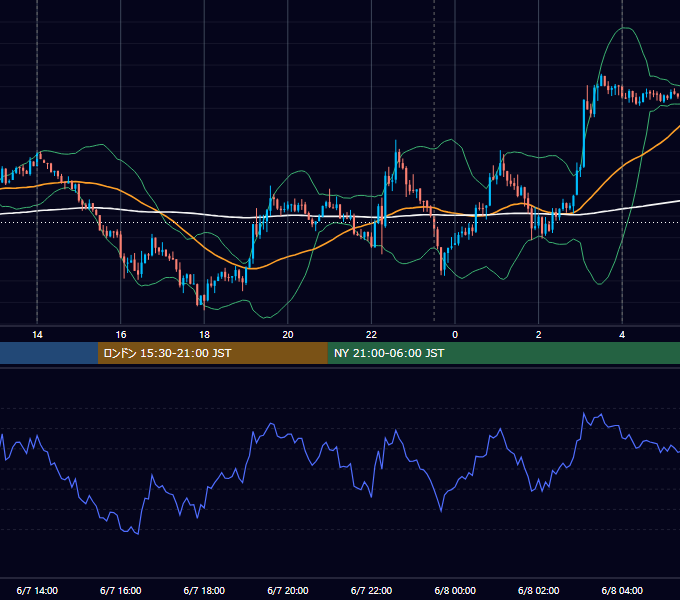Select the NY 21:00-06:00 JST session bar
The image size is (680, 600).
coord(503,353)
